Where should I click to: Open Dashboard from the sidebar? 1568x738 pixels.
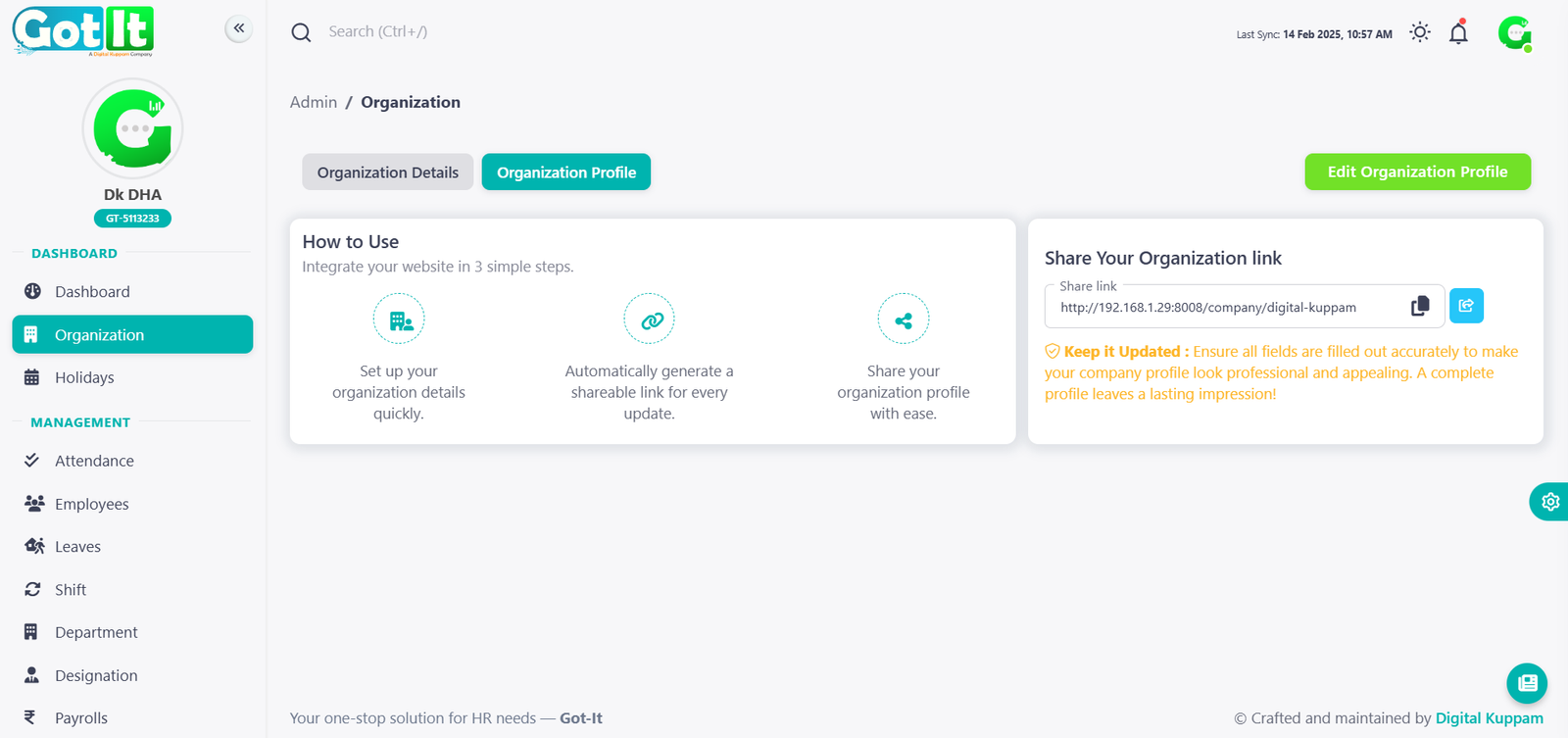click(x=92, y=292)
